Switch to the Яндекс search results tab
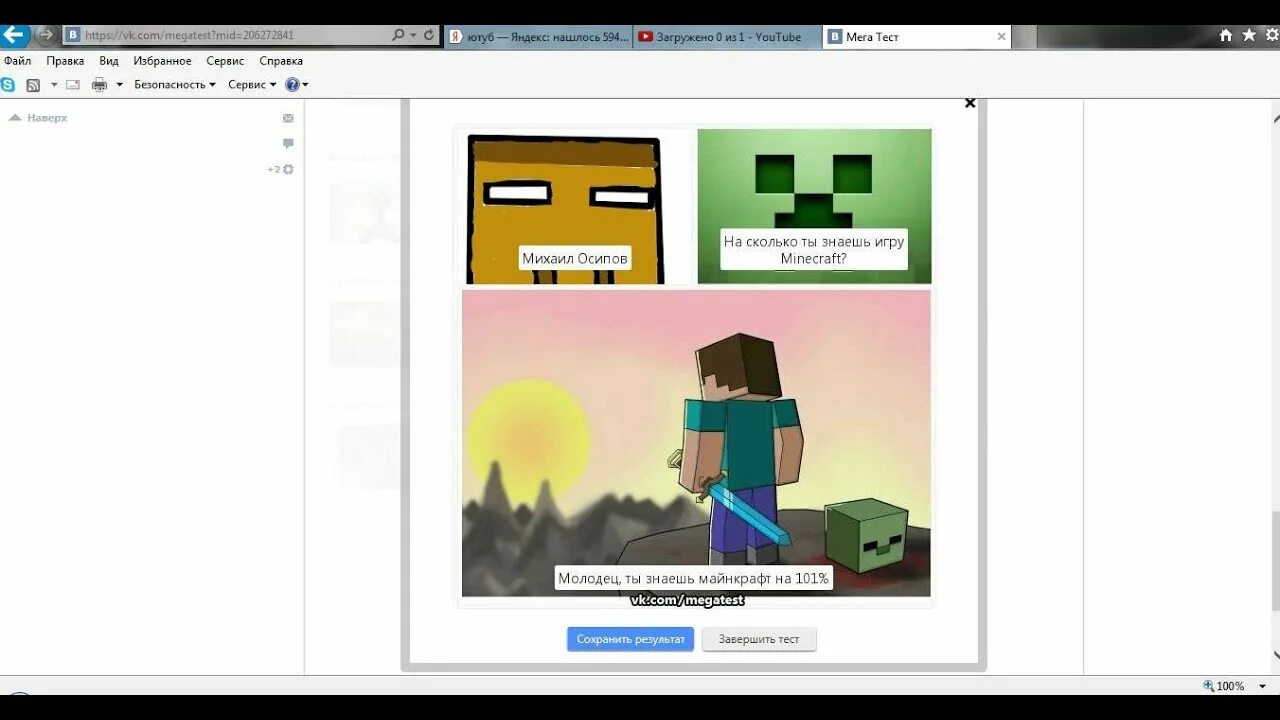Viewport: 1280px width, 720px height. (538, 37)
